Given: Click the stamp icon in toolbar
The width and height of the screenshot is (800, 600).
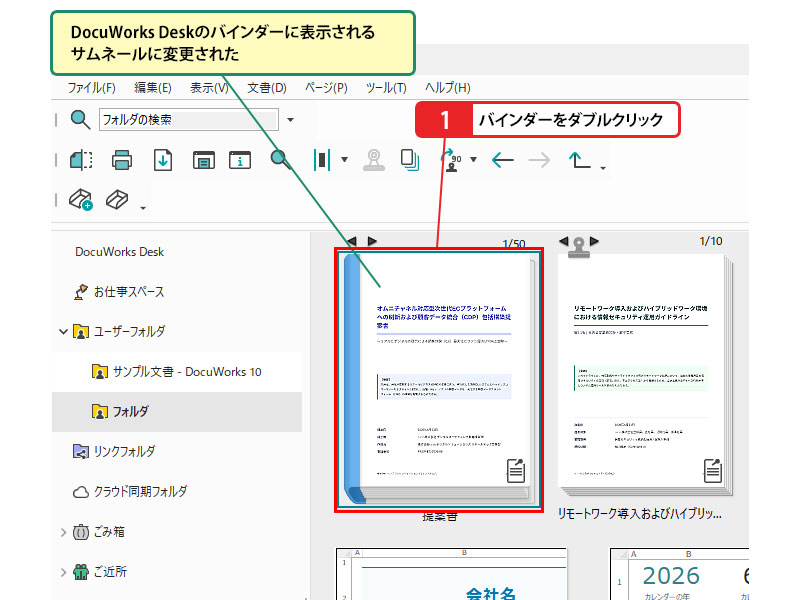Looking at the screenshot, I should [373, 160].
